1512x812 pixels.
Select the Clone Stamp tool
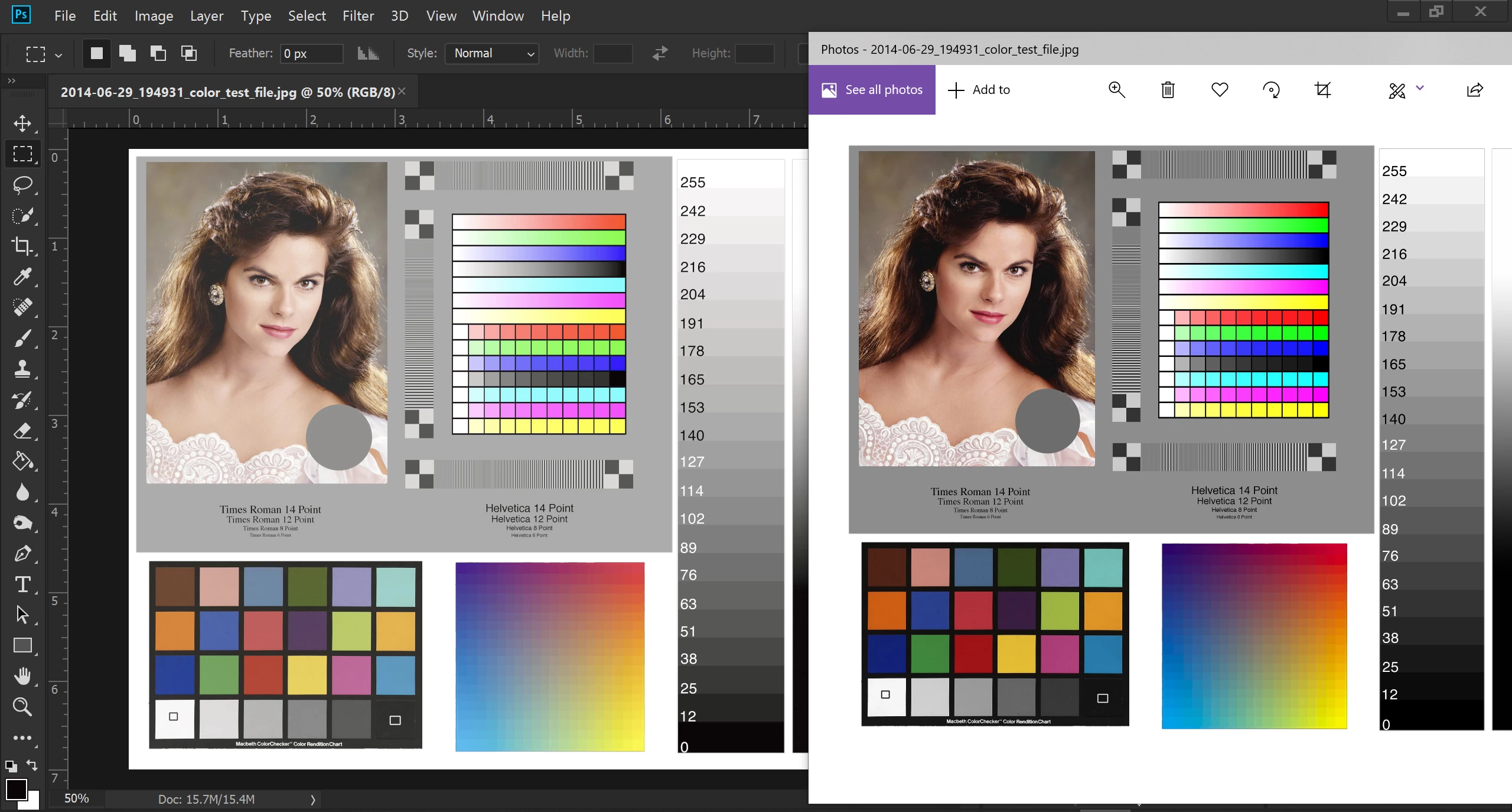(x=22, y=369)
